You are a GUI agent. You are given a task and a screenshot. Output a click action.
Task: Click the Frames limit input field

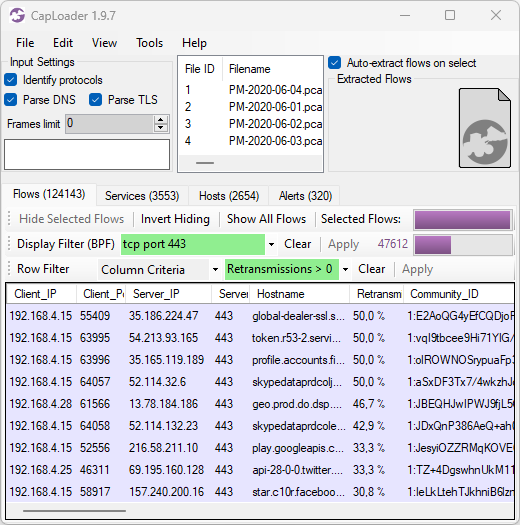pyautogui.click(x=110, y=124)
